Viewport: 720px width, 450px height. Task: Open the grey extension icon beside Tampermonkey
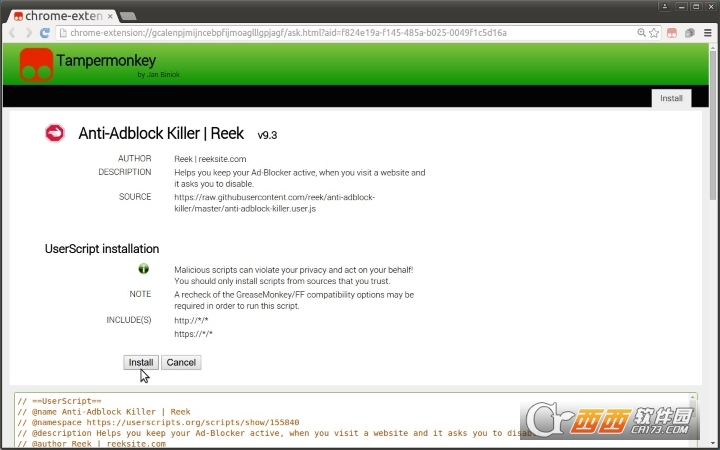click(x=690, y=33)
